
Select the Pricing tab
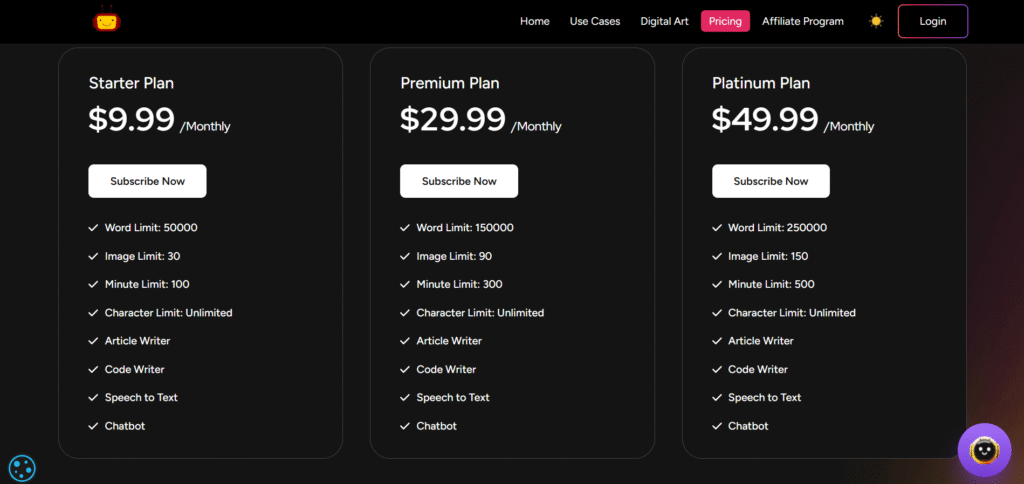tap(725, 22)
